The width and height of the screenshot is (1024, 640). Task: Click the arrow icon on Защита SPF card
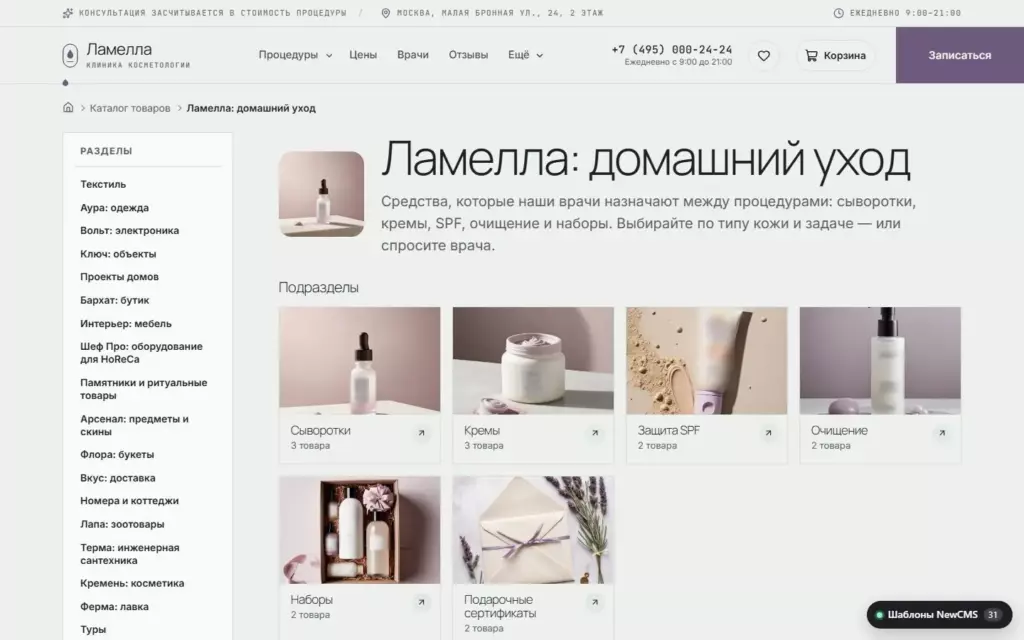[769, 432]
